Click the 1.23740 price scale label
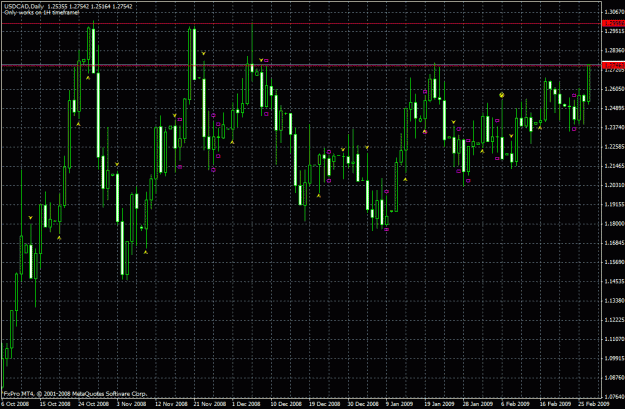 pos(614,128)
